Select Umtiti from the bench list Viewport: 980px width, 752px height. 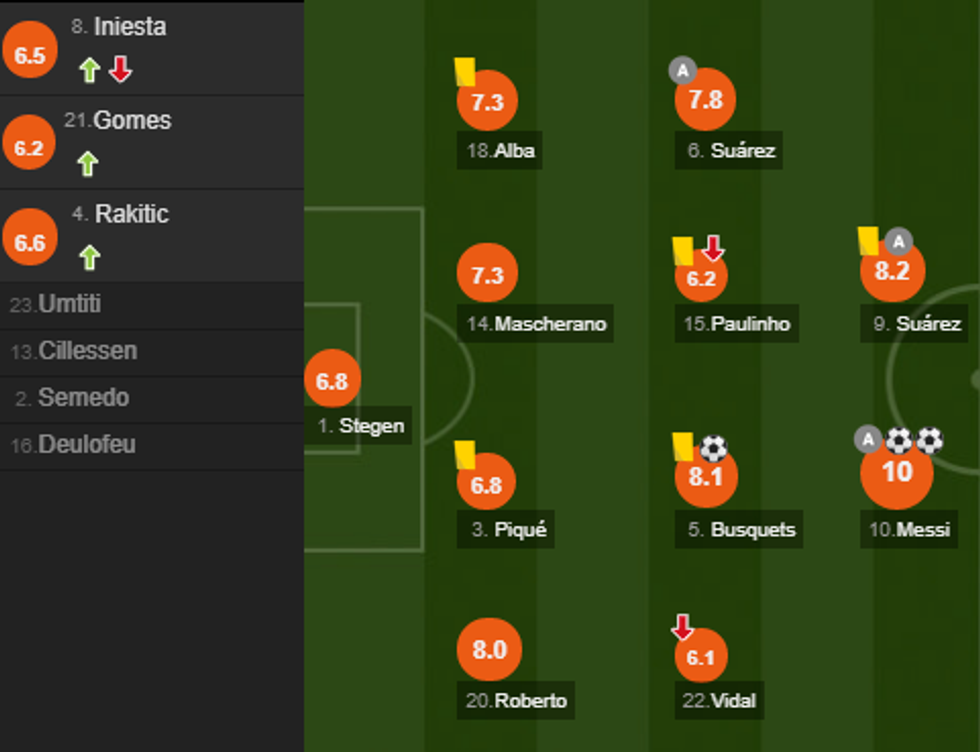[68, 304]
